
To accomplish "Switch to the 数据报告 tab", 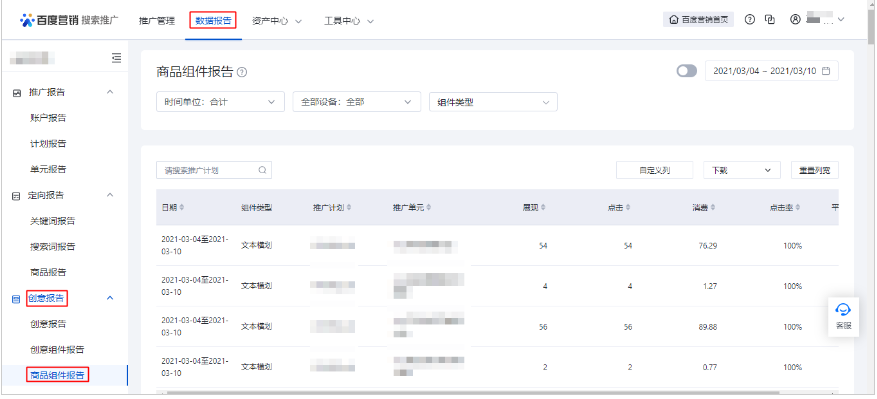I will [213, 21].
